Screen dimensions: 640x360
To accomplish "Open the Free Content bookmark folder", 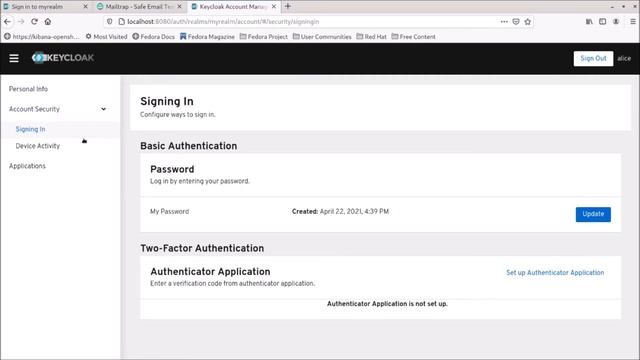I will 413,37.
